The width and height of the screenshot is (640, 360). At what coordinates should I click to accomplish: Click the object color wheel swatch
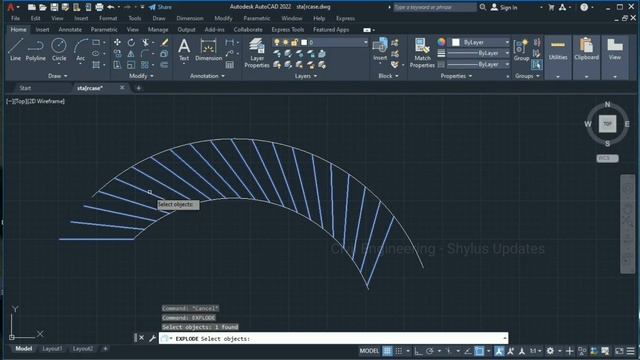[x=441, y=42]
